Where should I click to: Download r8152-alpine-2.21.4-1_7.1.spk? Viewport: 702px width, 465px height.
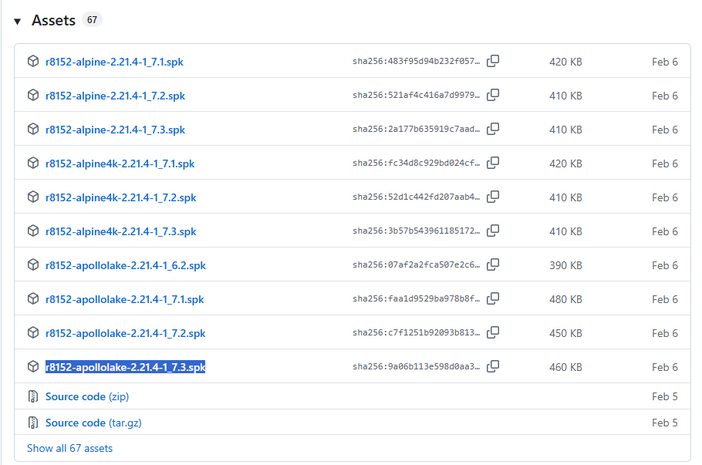114,62
